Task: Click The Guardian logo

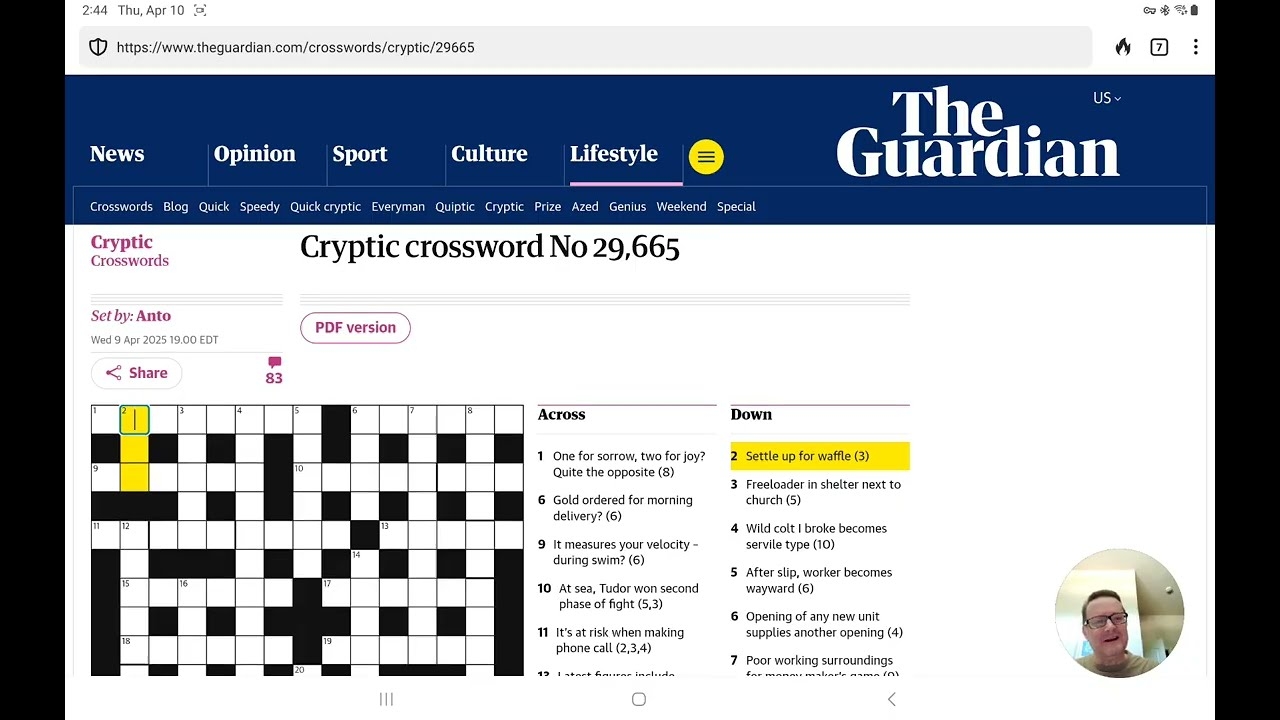Action: tap(977, 133)
